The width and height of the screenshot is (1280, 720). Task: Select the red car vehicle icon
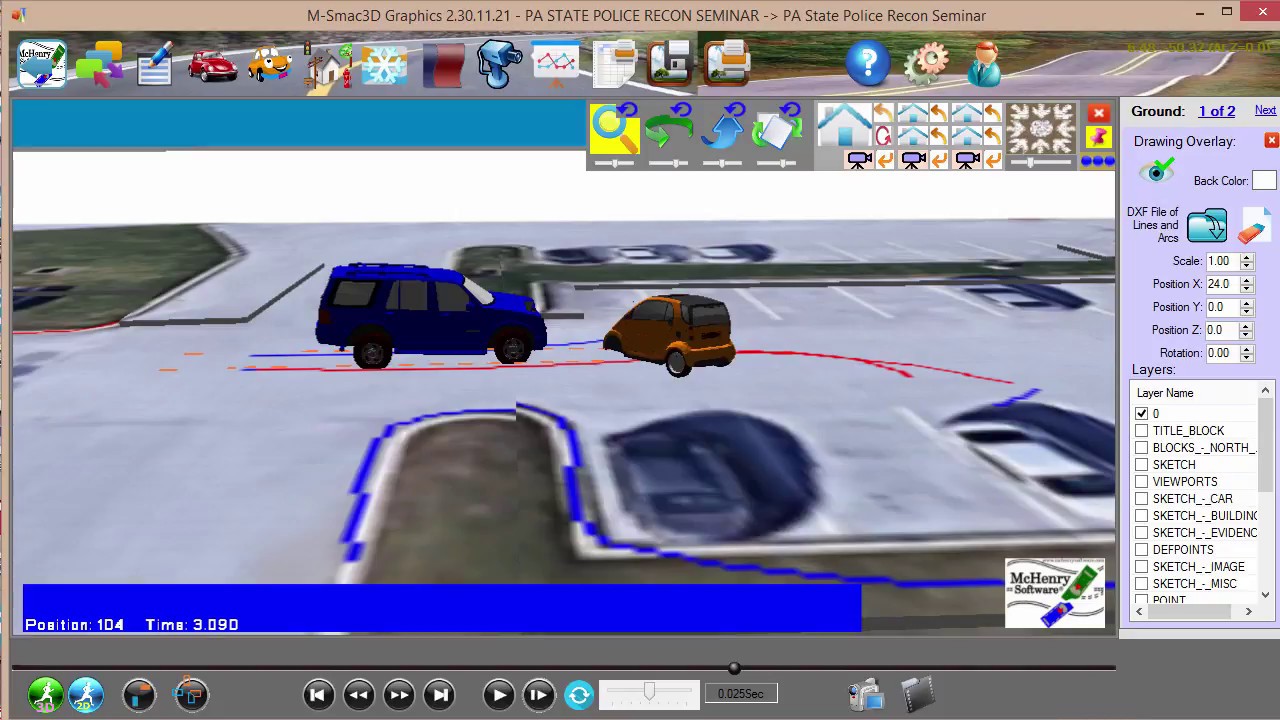[212, 64]
